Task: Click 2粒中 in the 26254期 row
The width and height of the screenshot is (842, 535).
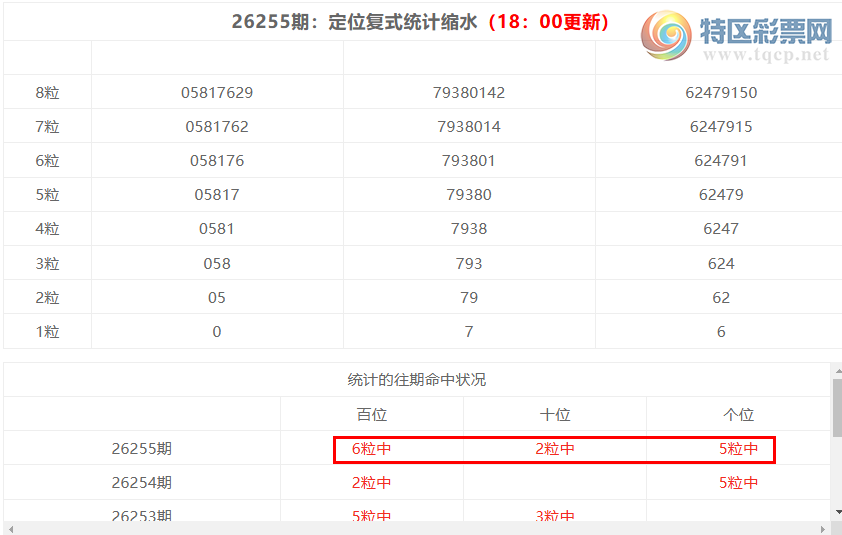Action: click(x=372, y=482)
